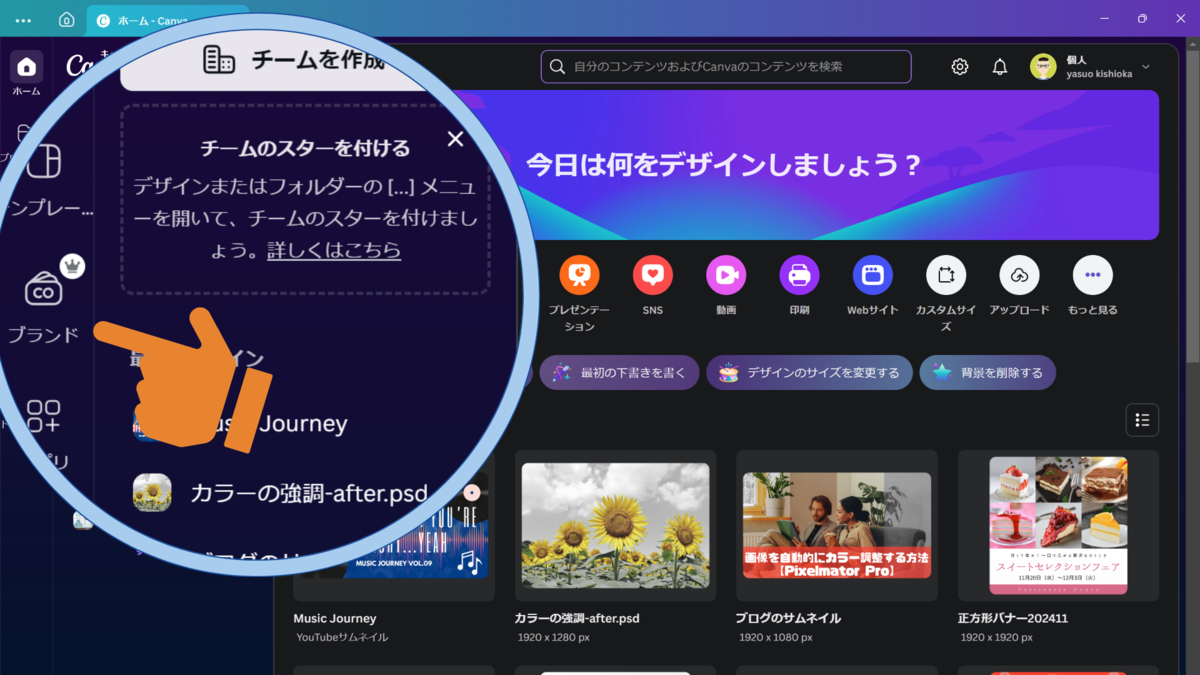Open the ブログのサムネイル design thumbnail
Image resolution: width=1200 pixels, height=675 pixels.
(x=837, y=525)
